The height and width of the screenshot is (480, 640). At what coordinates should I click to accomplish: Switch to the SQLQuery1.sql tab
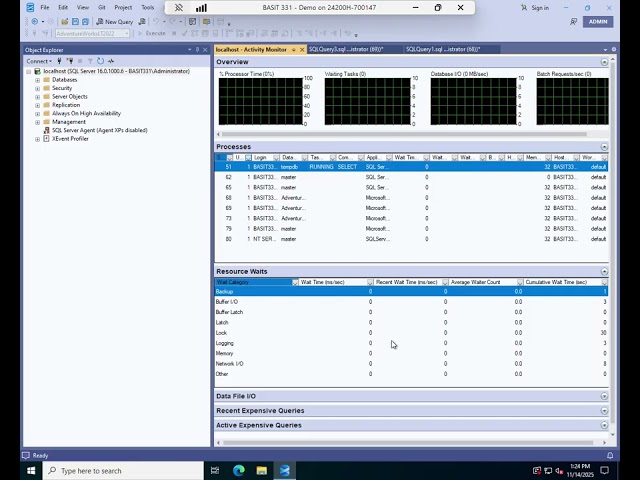[x=443, y=49]
